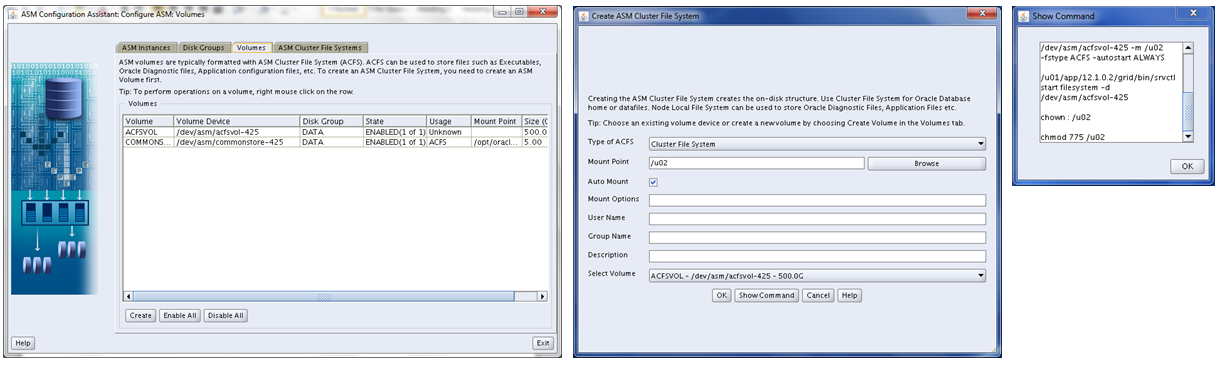Open the ASM Cluster File Systems tab
Viewport: 1219px width, 392px height.
pyautogui.click(x=320, y=47)
